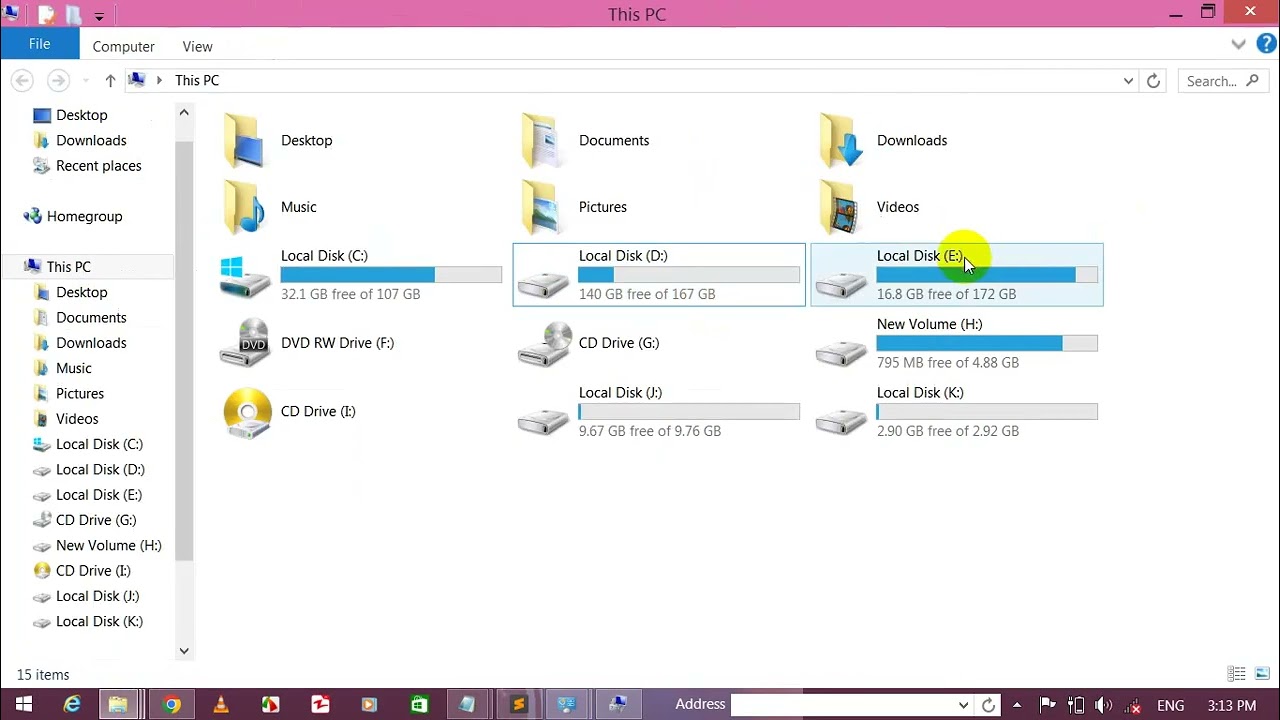Click the '2.90 GB free of 2.92 GB' text

(947, 431)
